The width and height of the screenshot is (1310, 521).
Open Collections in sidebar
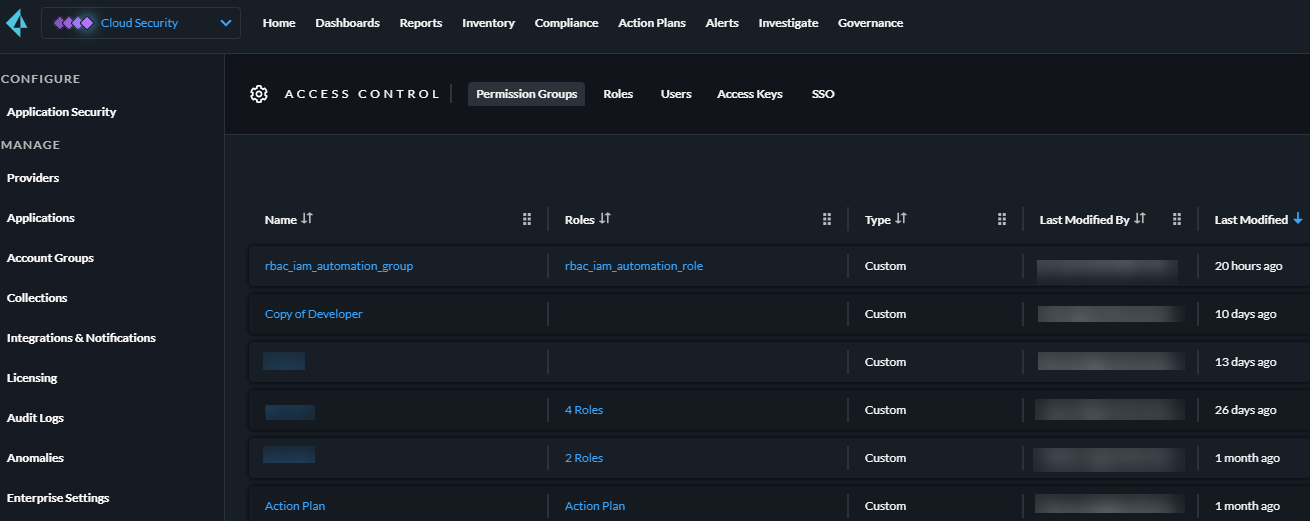pos(37,298)
